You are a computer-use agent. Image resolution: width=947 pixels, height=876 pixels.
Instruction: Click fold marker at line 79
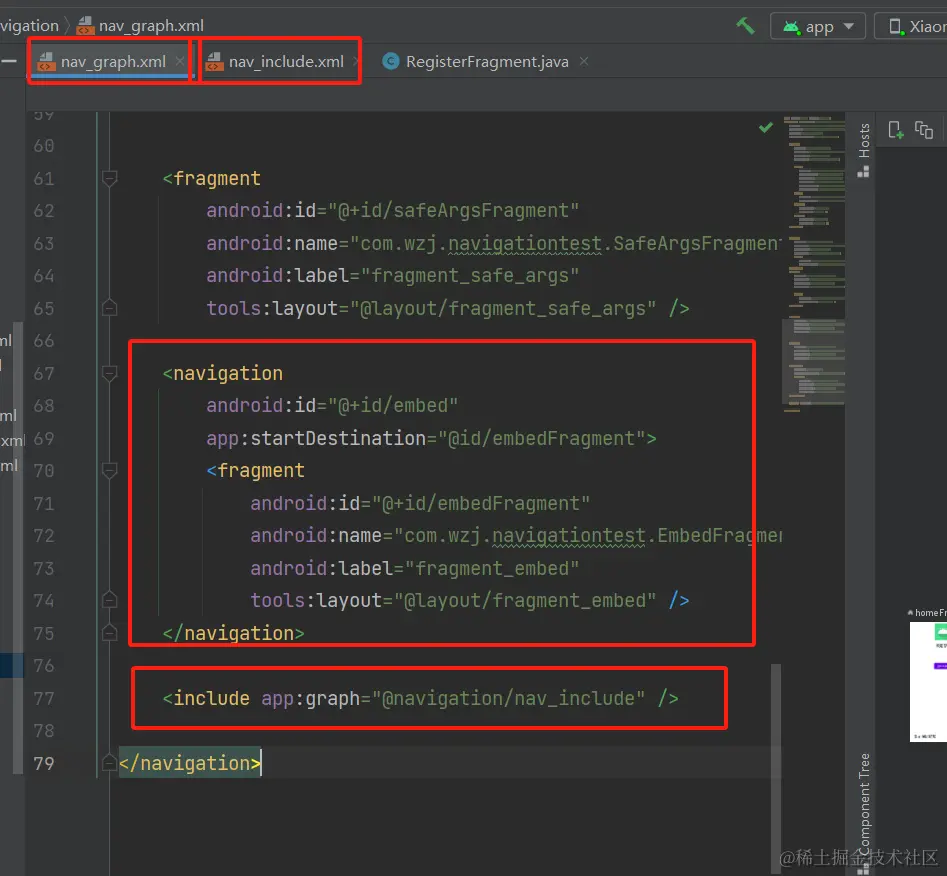coord(109,762)
